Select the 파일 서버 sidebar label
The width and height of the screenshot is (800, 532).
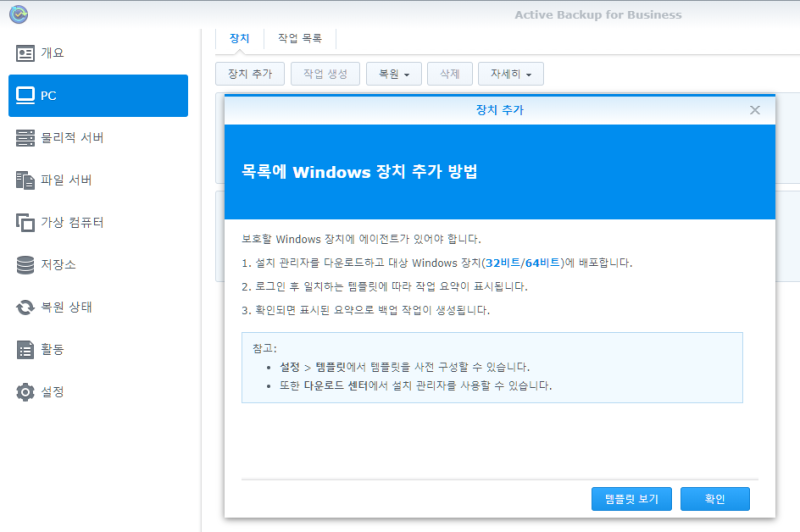(x=66, y=180)
